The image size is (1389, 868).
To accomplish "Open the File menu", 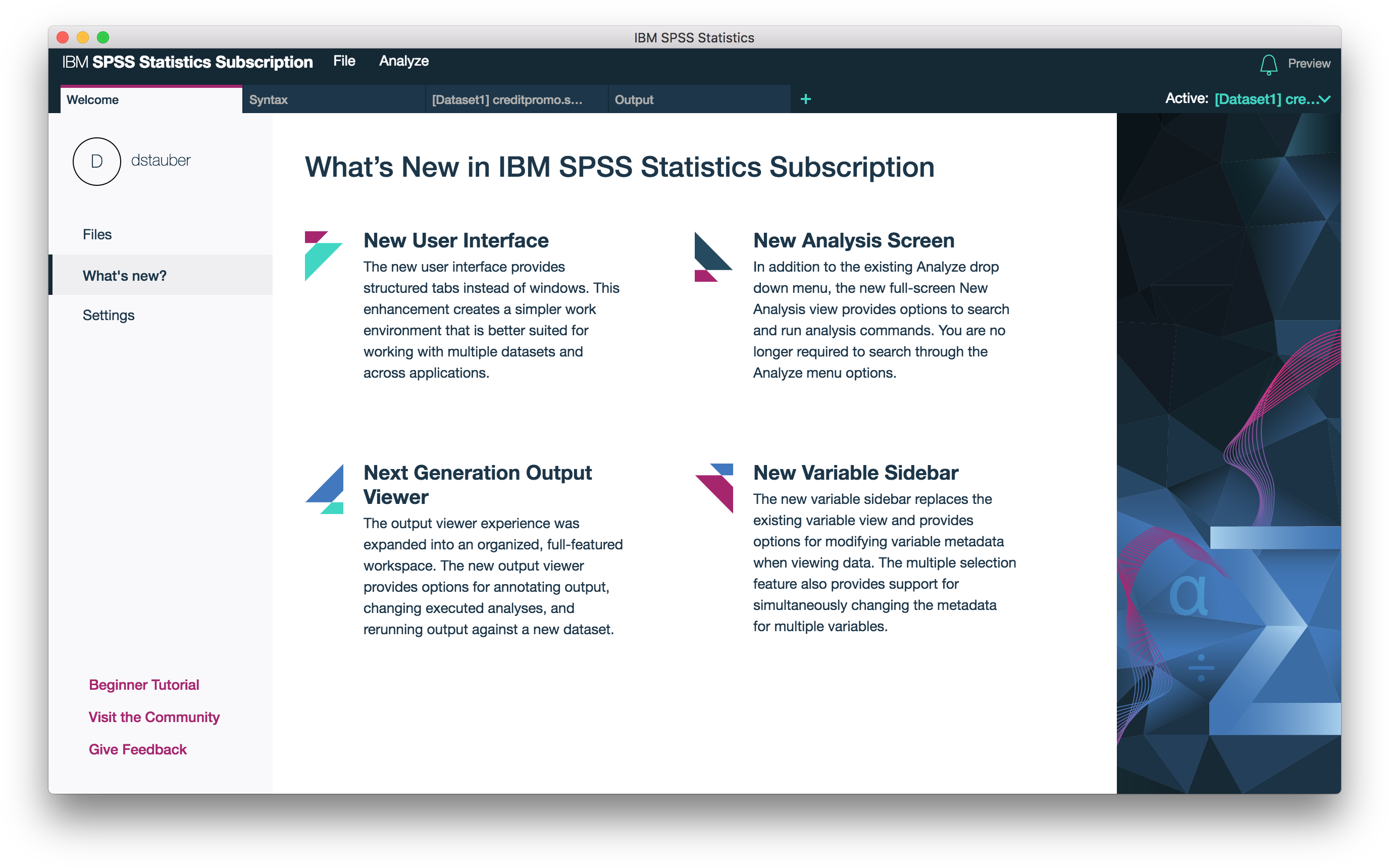I will click(x=344, y=61).
